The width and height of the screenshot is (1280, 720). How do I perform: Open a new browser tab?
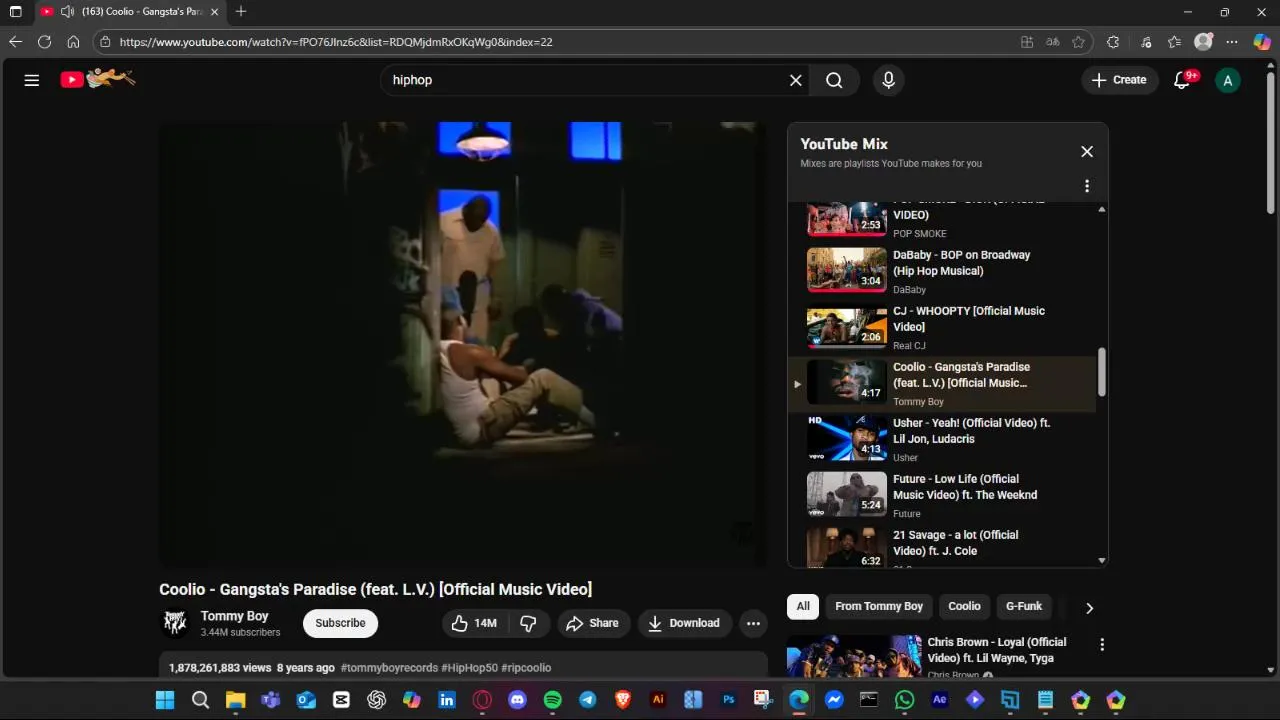tap(241, 12)
